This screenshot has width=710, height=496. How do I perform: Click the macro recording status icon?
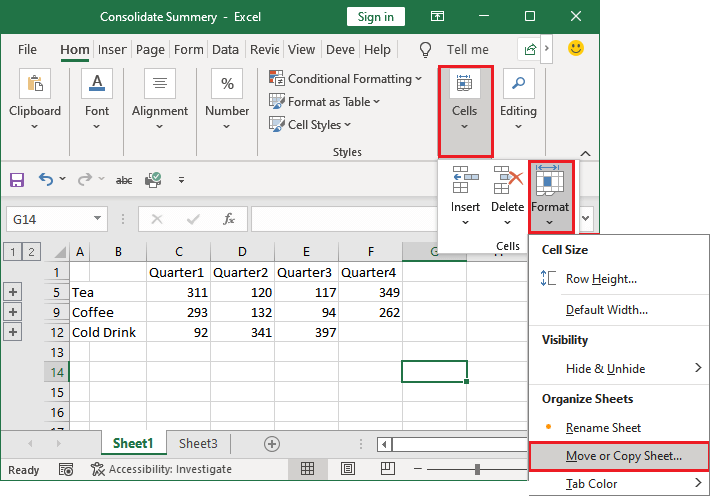pyautogui.click(x=66, y=469)
